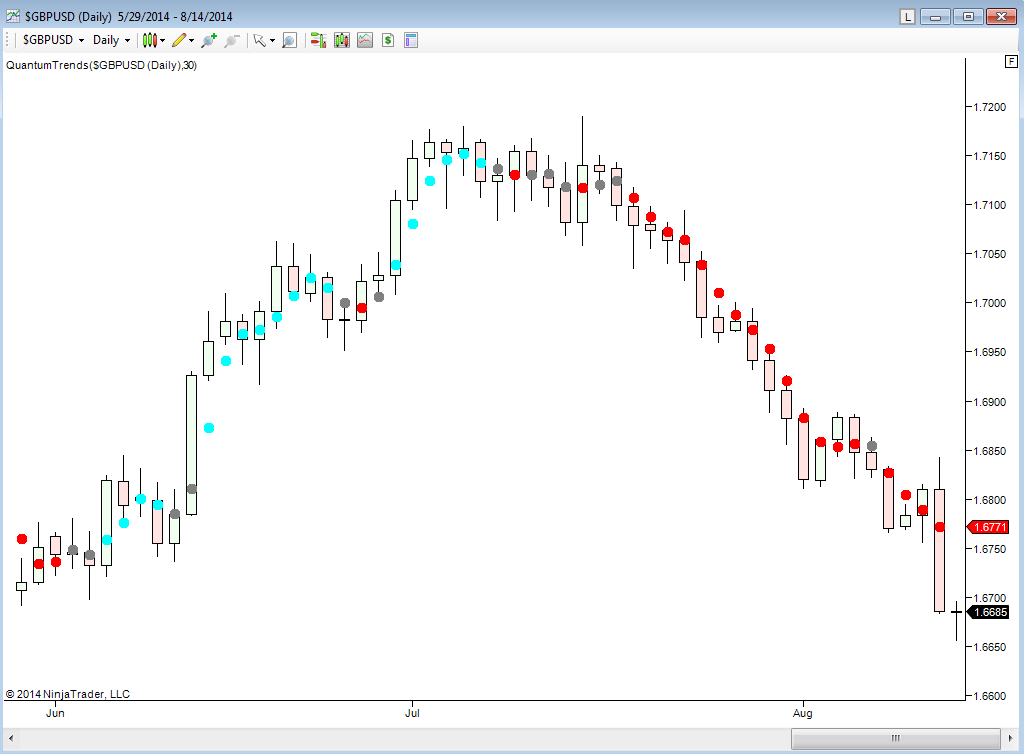Expand the cursor type dropdown arrow
Image resolution: width=1024 pixels, height=754 pixels.
point(272,40)
